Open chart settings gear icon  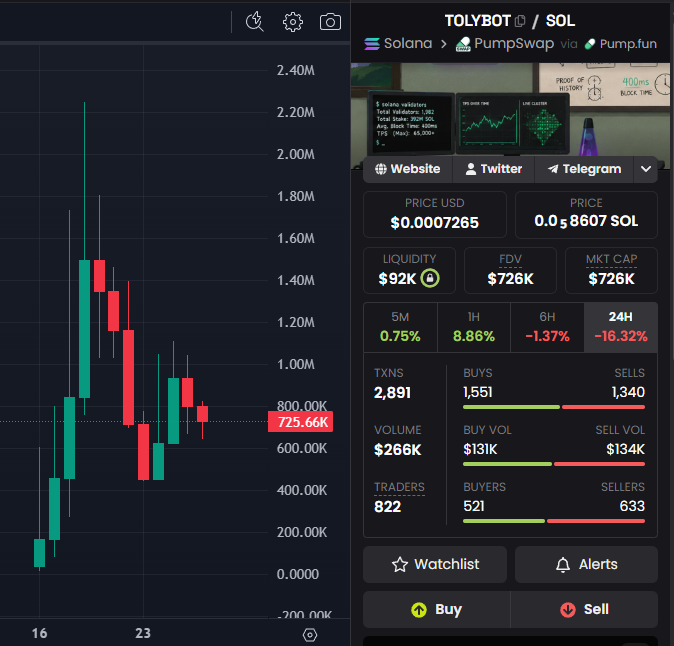tap(293, 22)
